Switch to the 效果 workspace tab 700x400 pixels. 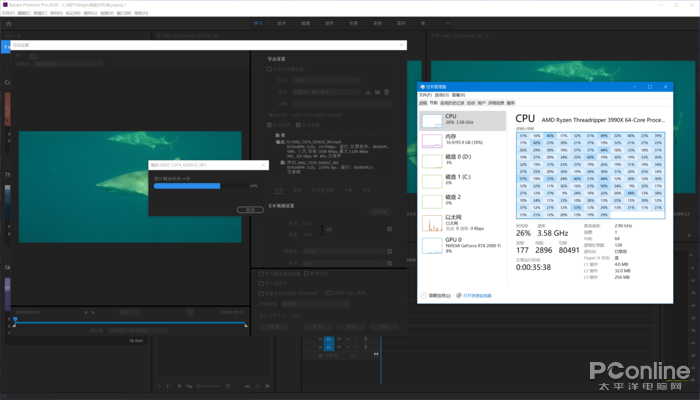(354, 23)
